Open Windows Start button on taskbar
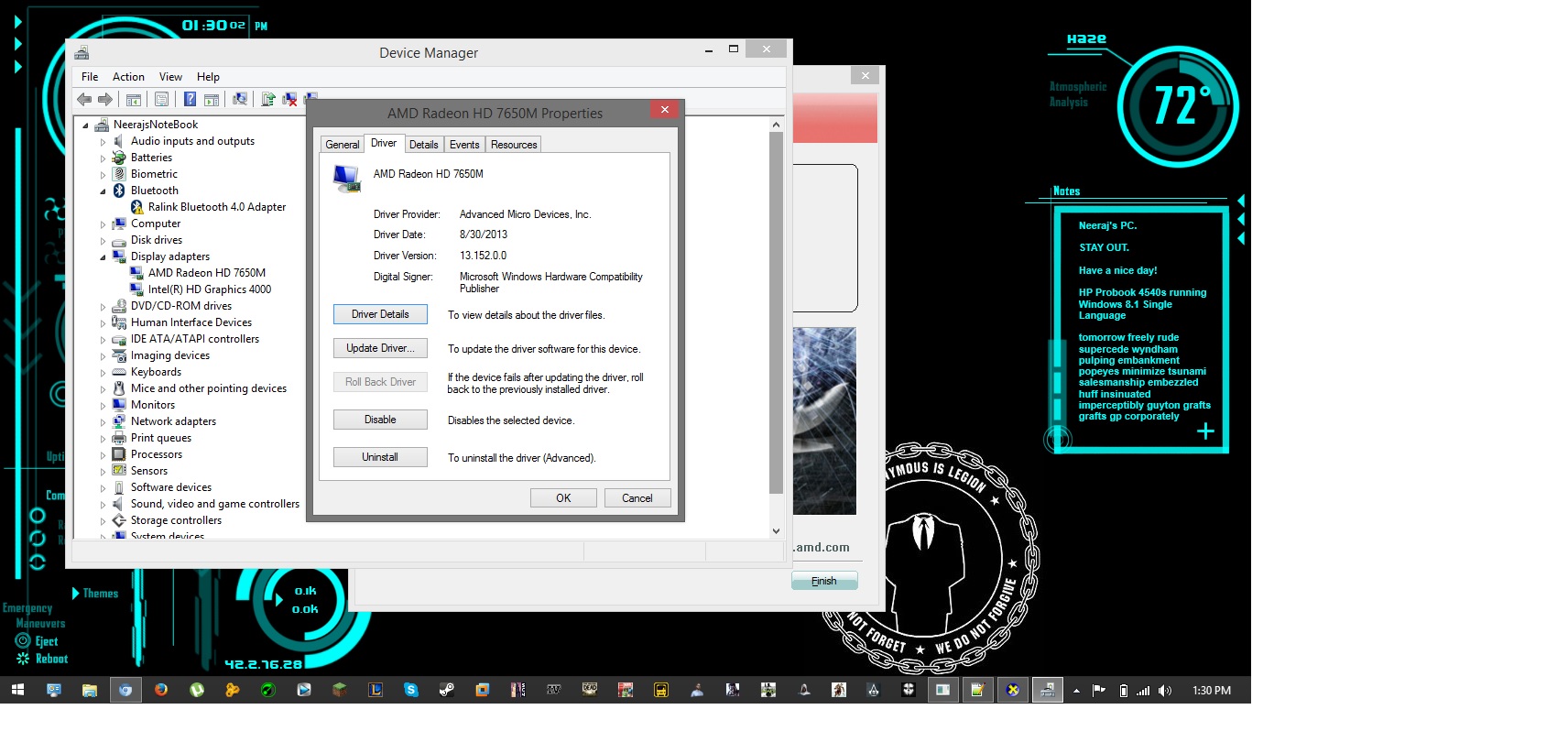Viewport: 1568px width, 742px height. (x=17, y=690)
